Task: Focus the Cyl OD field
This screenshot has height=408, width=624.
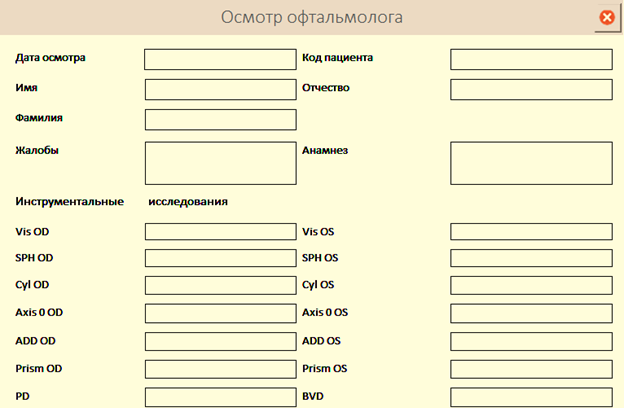Action: click(220, 285)
